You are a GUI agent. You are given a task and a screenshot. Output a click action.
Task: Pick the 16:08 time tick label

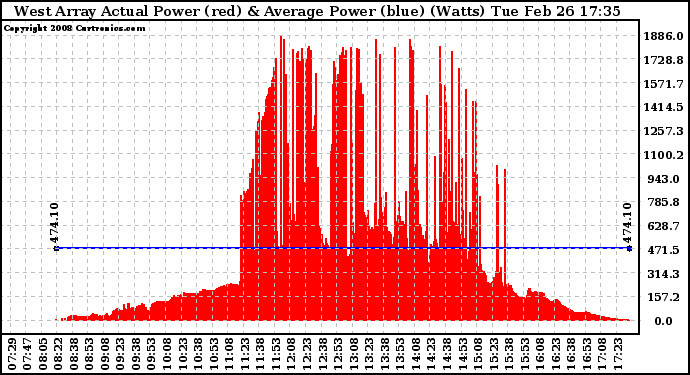pos(540,354)
